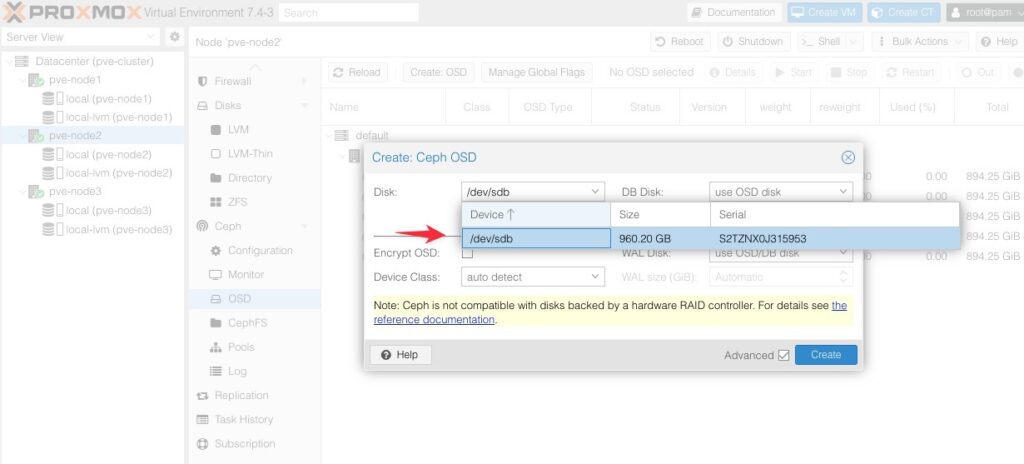The height and width of the screenshot is (464, 1024).
Task: Click the Reboot button
Action: [x=680, y=41]
